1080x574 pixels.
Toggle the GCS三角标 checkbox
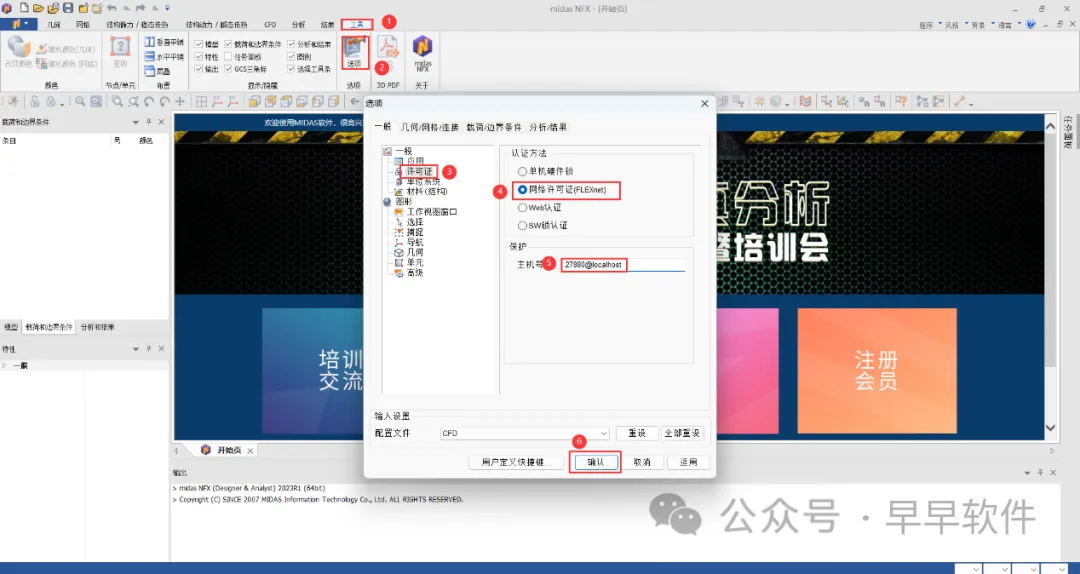[x=229, y=69]
